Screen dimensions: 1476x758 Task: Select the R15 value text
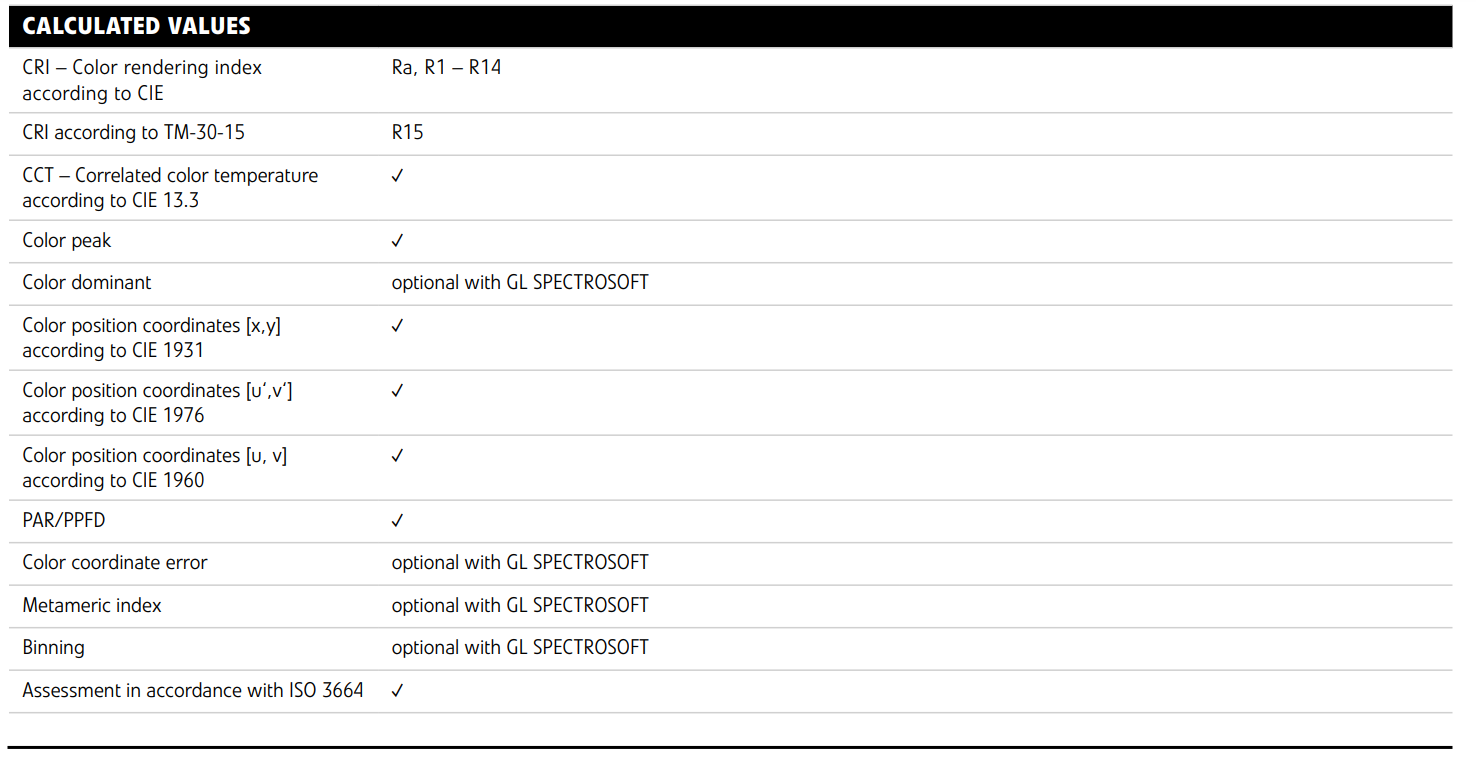point(407,133)
